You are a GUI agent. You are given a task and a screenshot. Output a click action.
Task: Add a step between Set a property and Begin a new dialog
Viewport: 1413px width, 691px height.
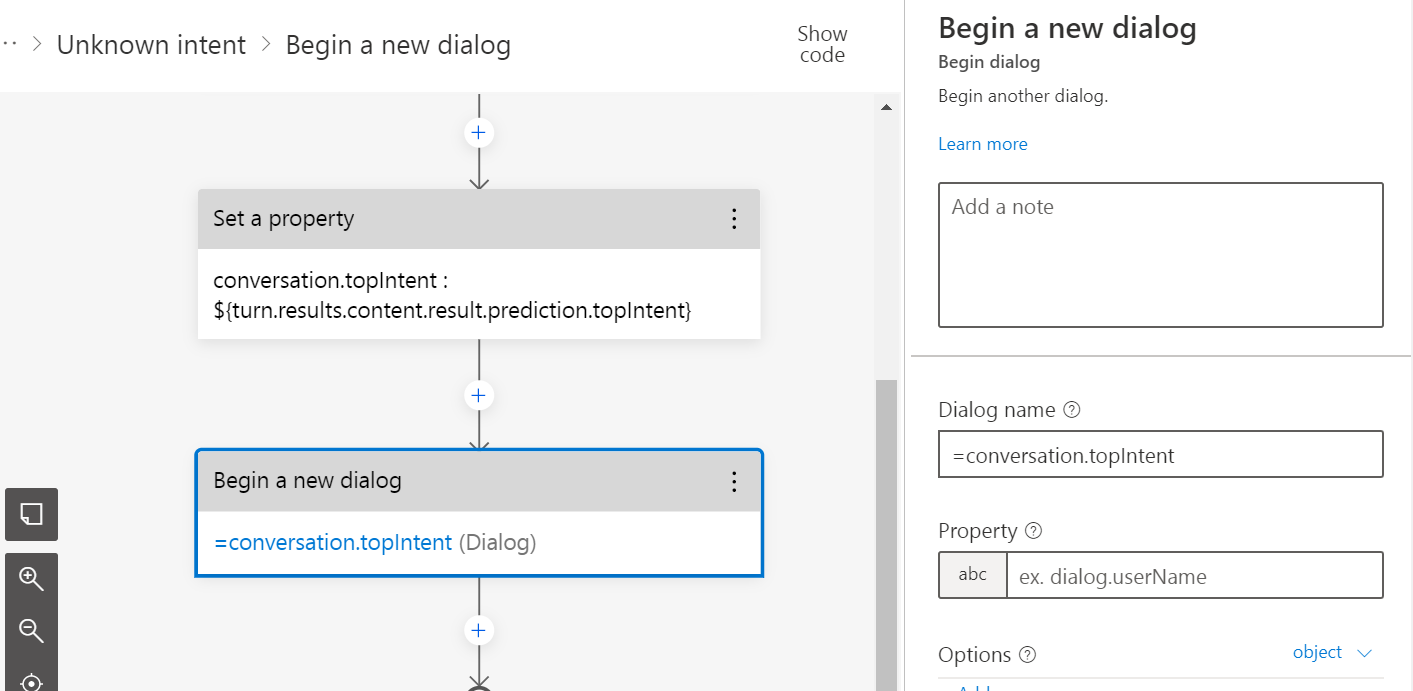479,395
